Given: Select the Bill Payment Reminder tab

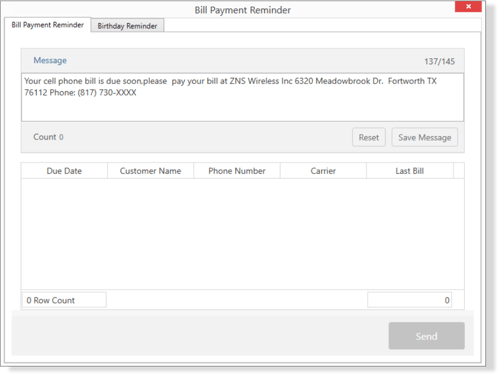Looking at the screenshot, I should pyautogui.click(x=48, y=25).
